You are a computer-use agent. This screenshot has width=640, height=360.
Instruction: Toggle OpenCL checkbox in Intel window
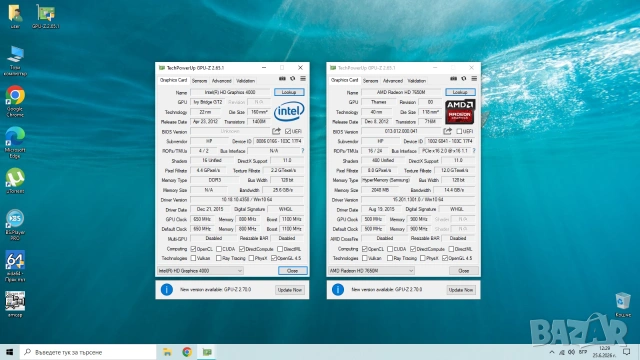pos(193,249)
